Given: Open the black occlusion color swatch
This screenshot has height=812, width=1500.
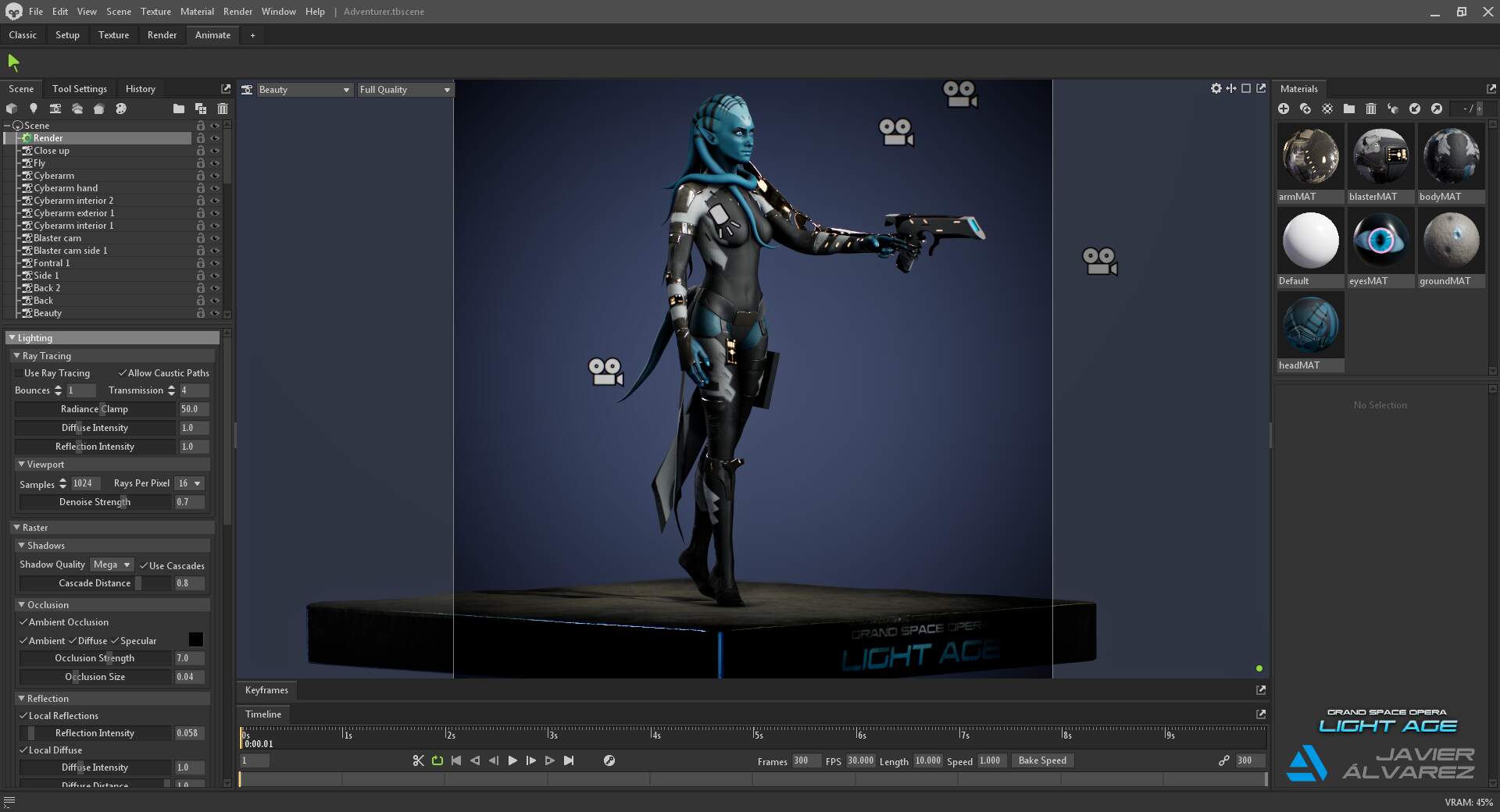Looking at the screenshot, I should tap(196, 640).
